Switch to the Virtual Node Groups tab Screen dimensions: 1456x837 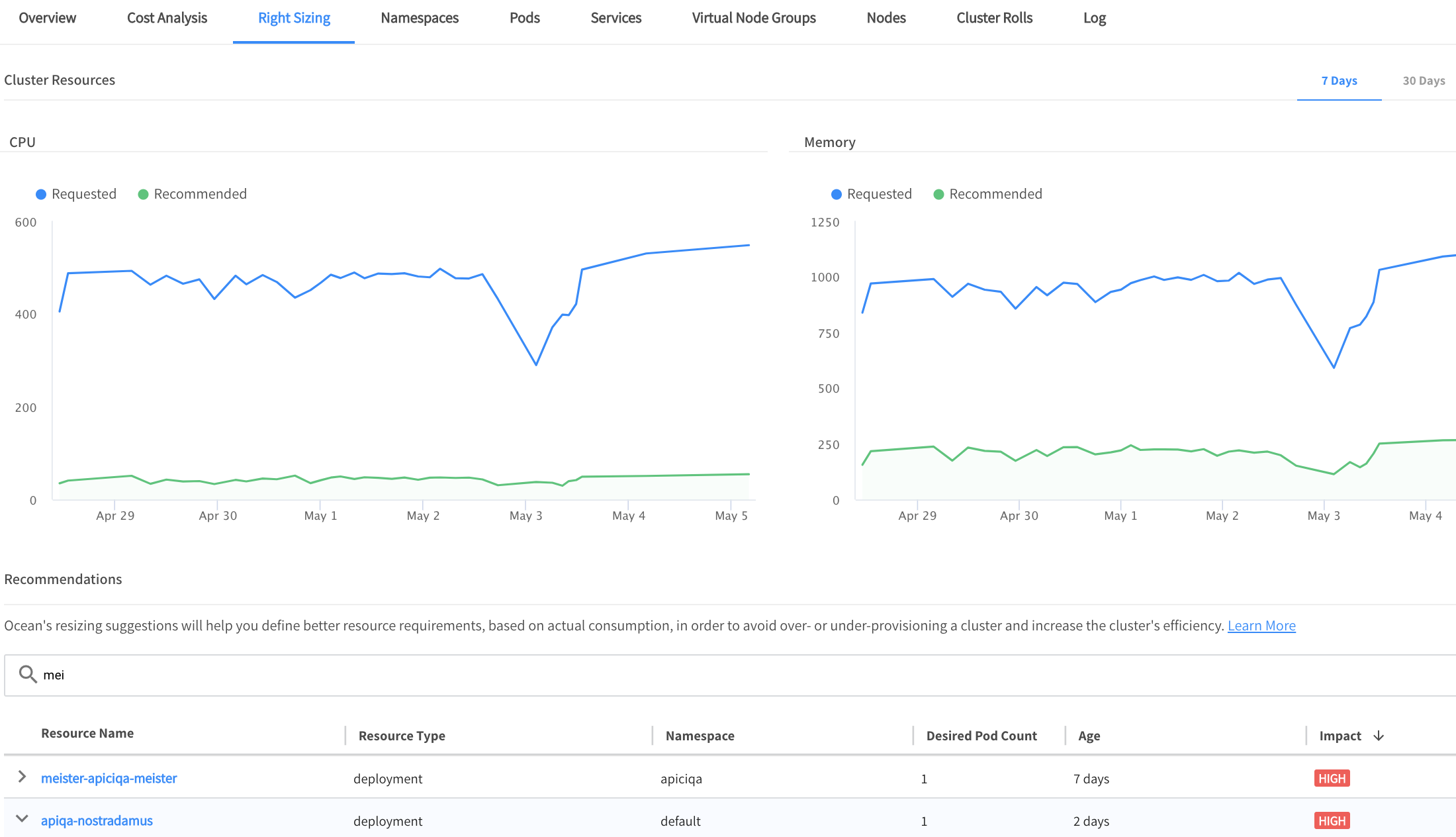pos(754,18)
